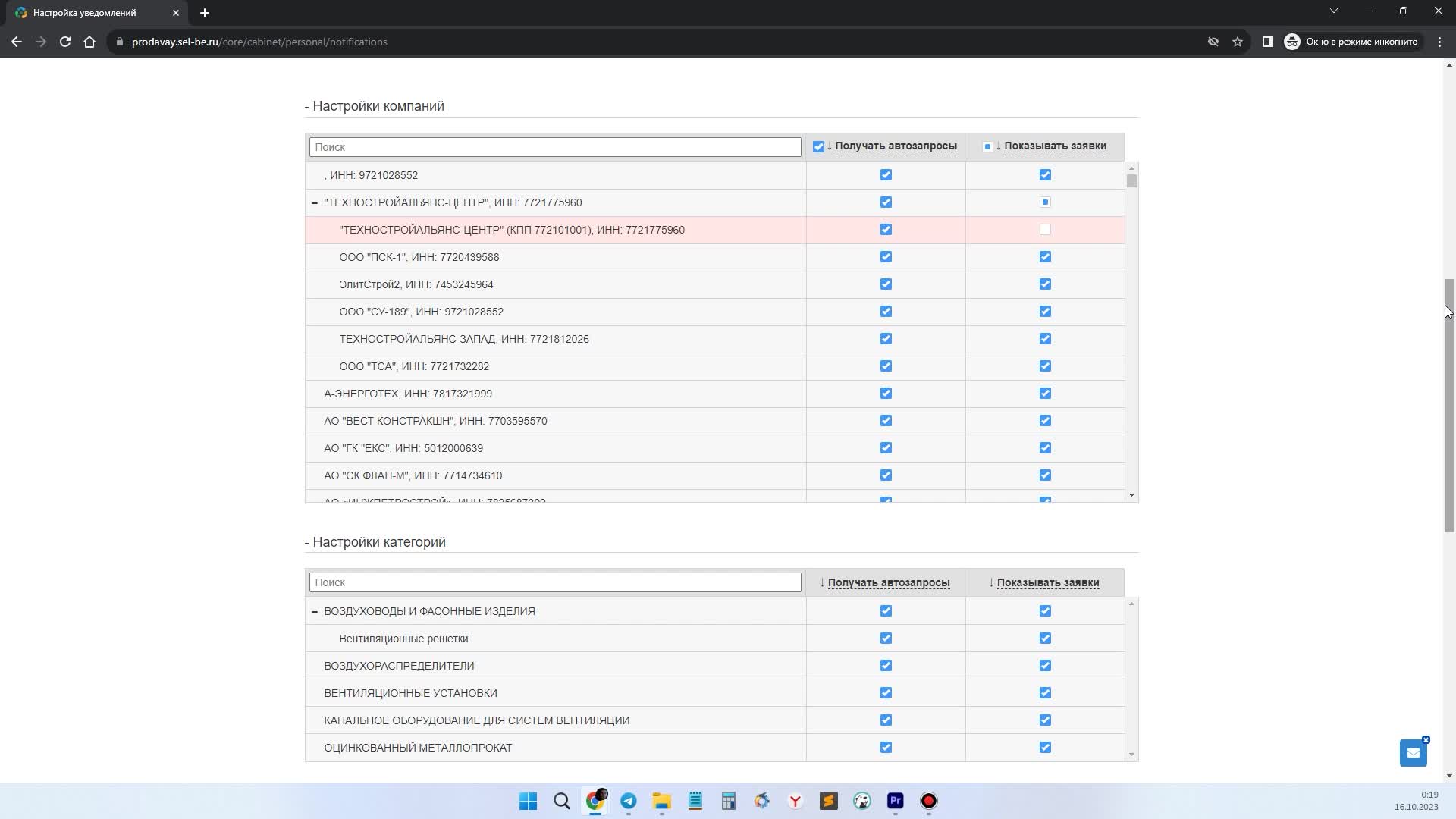Open Telegram from the taskbar
Screen dimensions: 1456x819
click(x=629, y=801)
